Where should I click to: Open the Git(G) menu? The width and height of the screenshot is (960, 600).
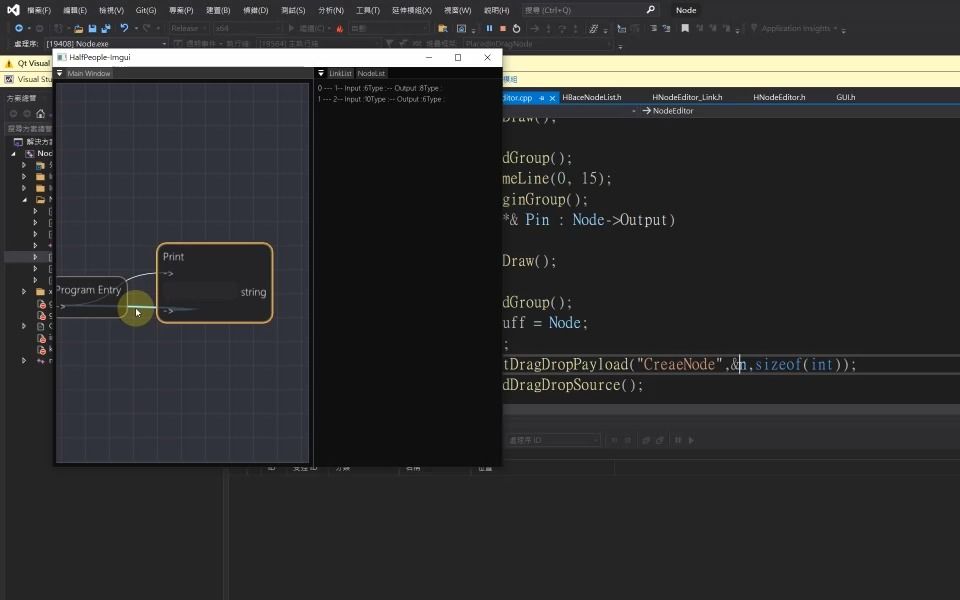point(146,10)
